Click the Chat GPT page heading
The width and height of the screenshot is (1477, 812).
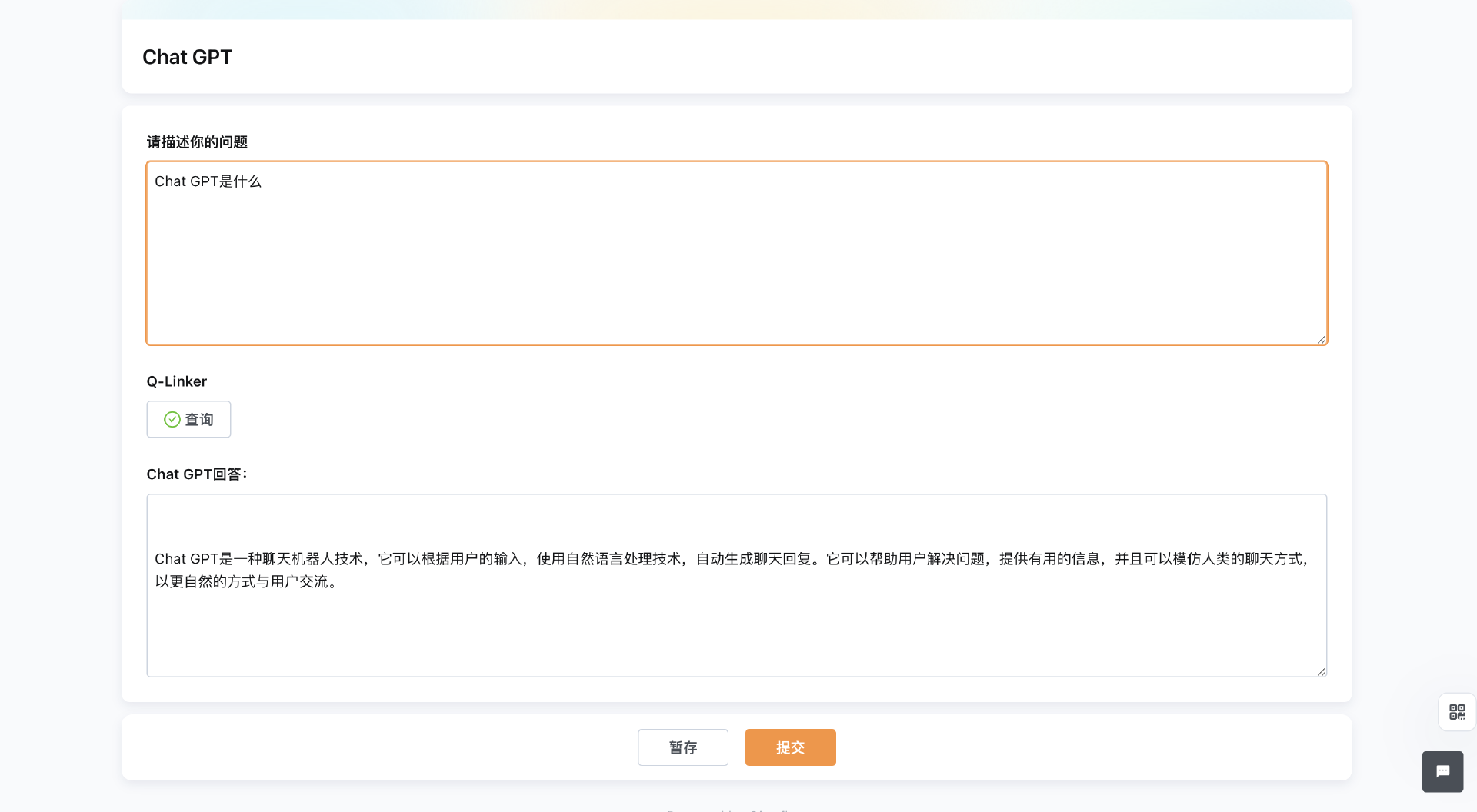(187, 57)
